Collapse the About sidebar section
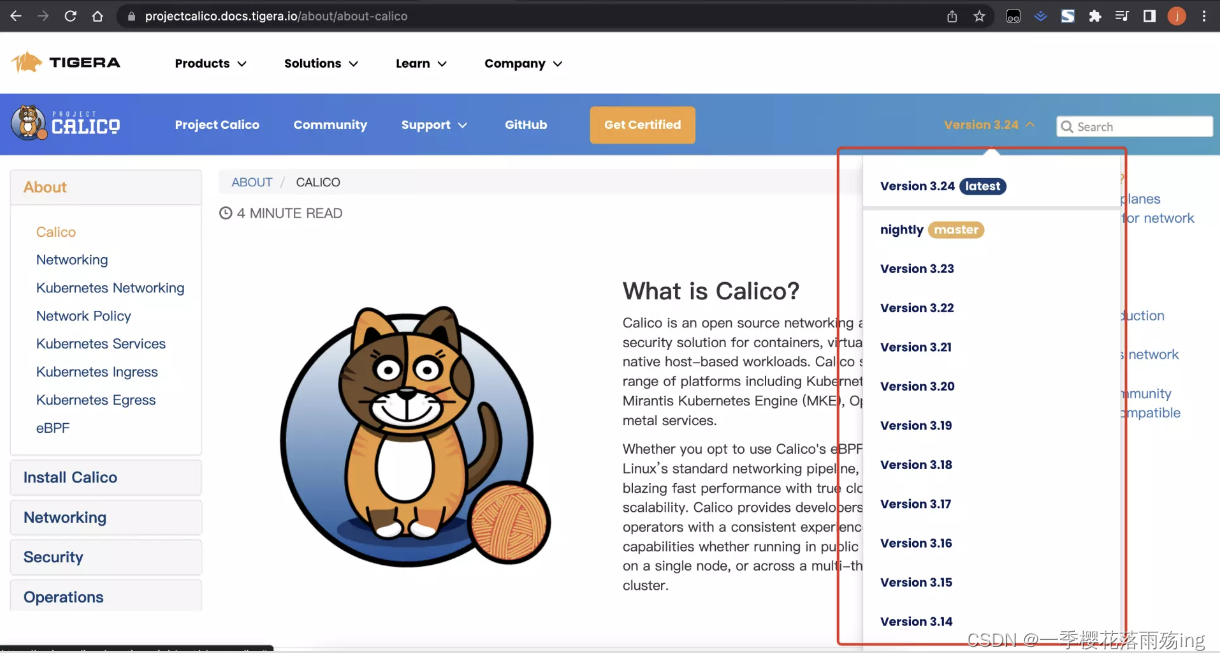 (x=106, y=187)
